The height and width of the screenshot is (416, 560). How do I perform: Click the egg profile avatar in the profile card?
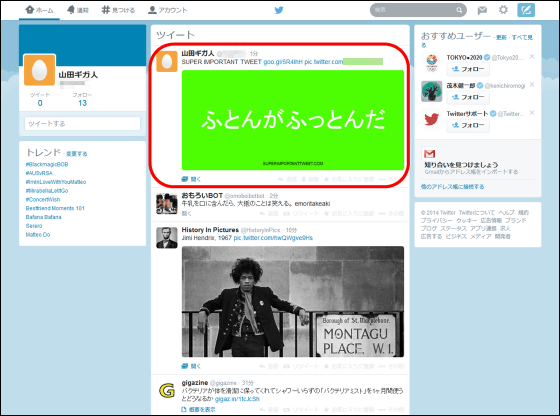[x=40, y=70]
